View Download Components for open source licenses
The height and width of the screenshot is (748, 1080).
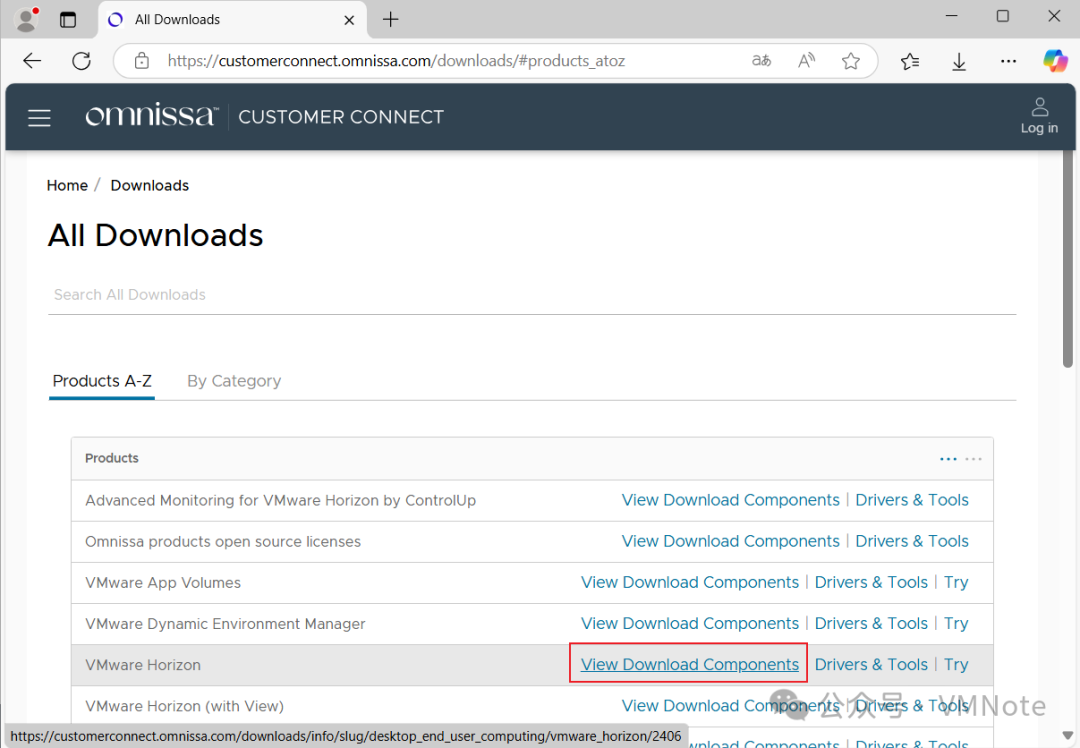click(x=730, y=541)
